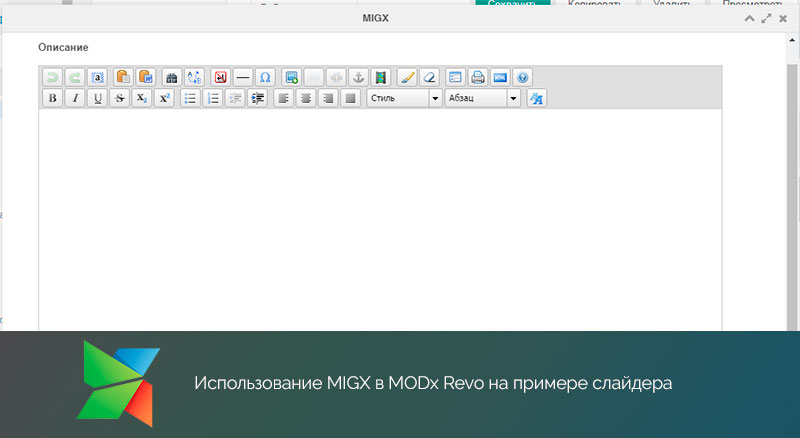
Task: Click the scrollbar up arrow in MIGX window
Action: pos(792,40)
